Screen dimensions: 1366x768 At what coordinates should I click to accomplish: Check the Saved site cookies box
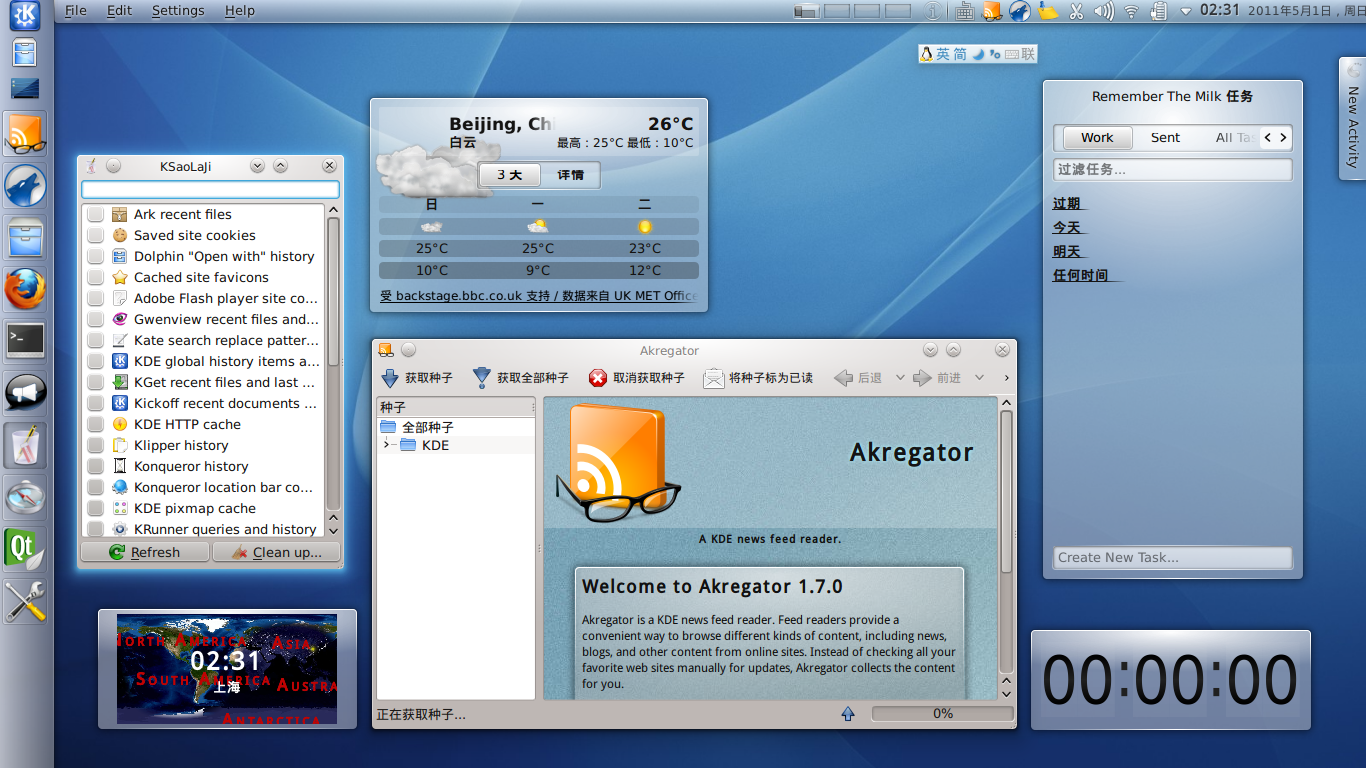(95, 235)
